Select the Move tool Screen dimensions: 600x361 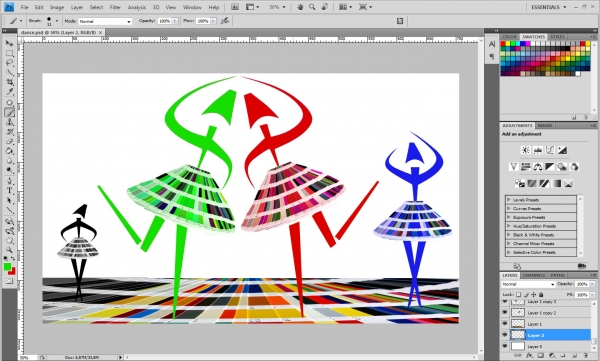tap(9, 43)
